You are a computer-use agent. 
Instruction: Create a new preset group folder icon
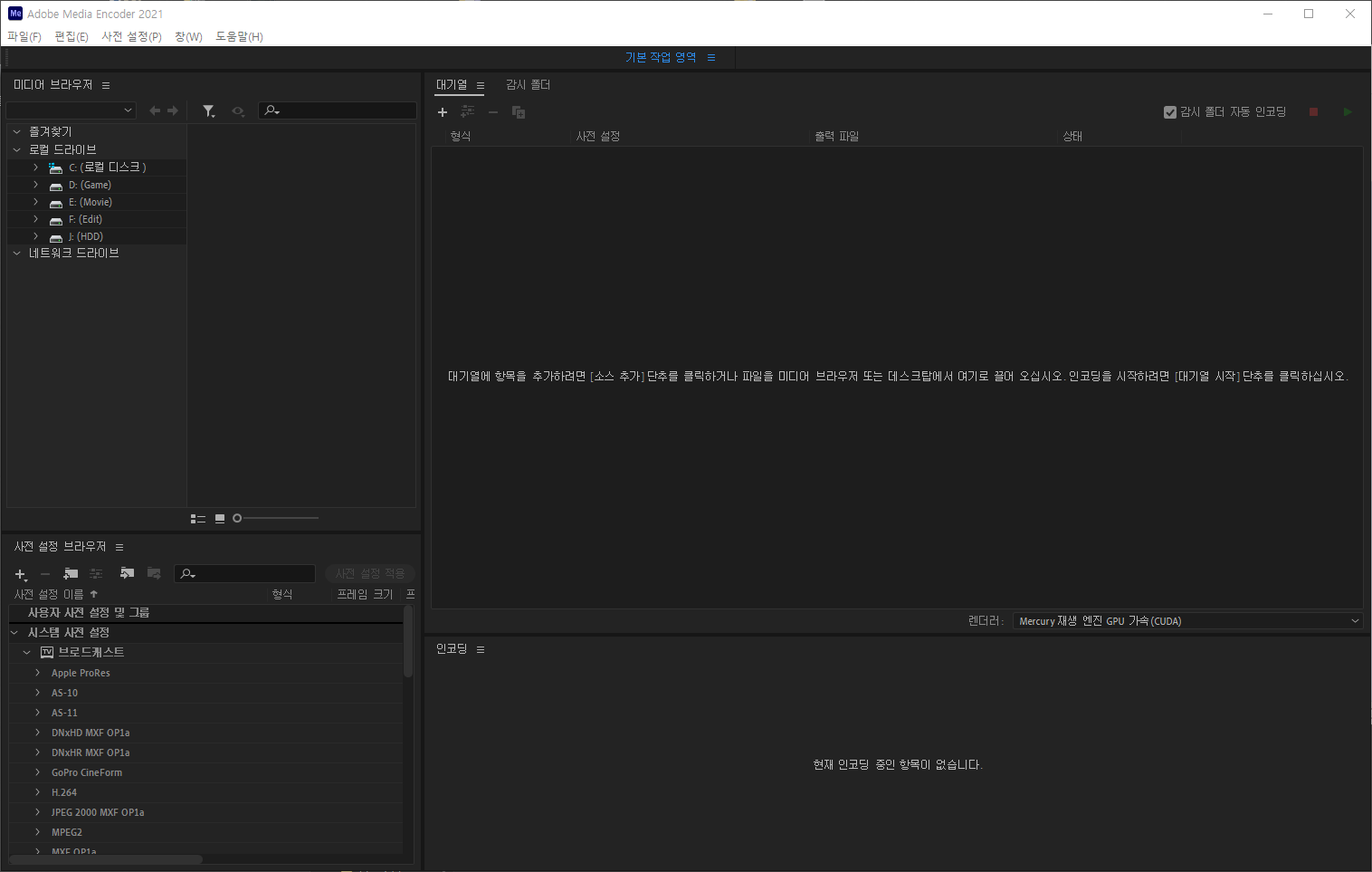(x=71, y=574)
